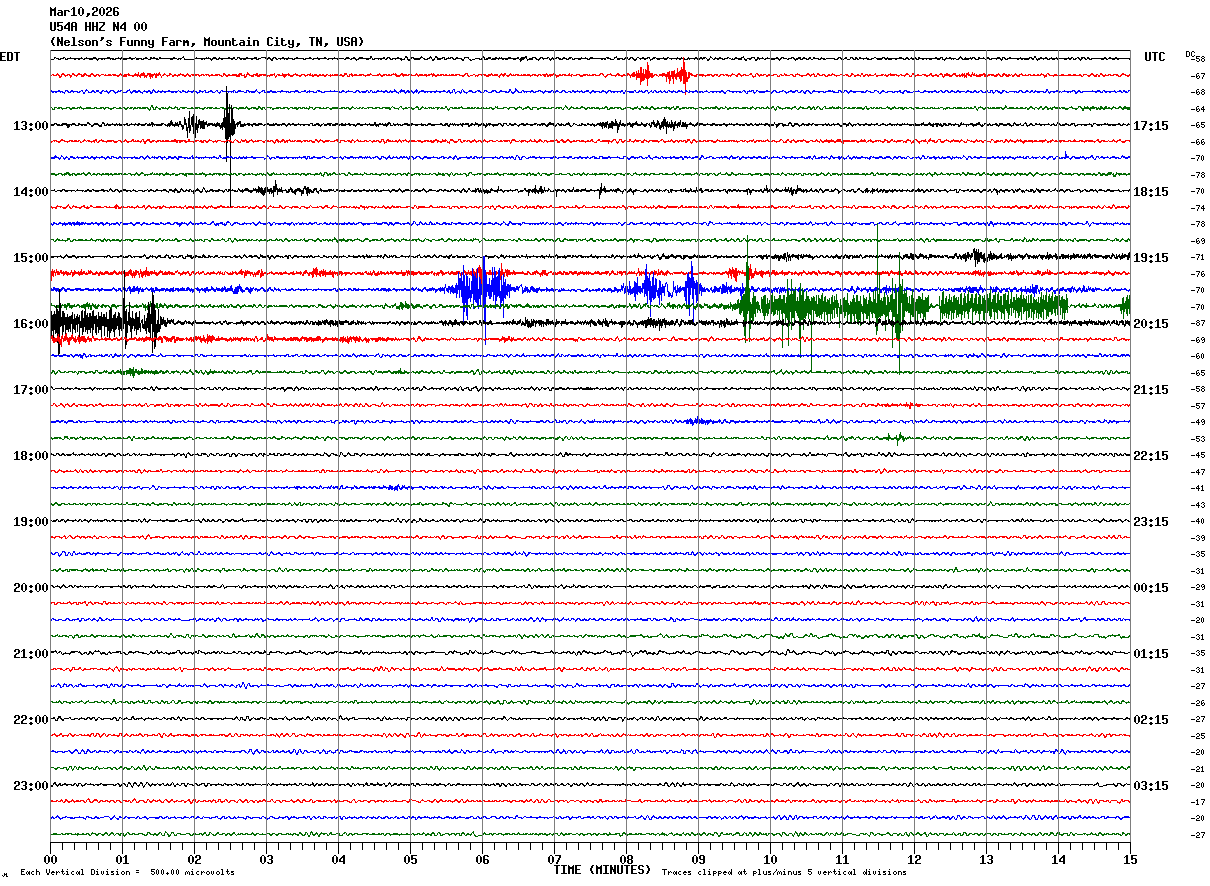Click the 17:15 UTC time label
The width and height of the screenshot is (1210, 886).
pyautogui.click(x=1152, y=126)
